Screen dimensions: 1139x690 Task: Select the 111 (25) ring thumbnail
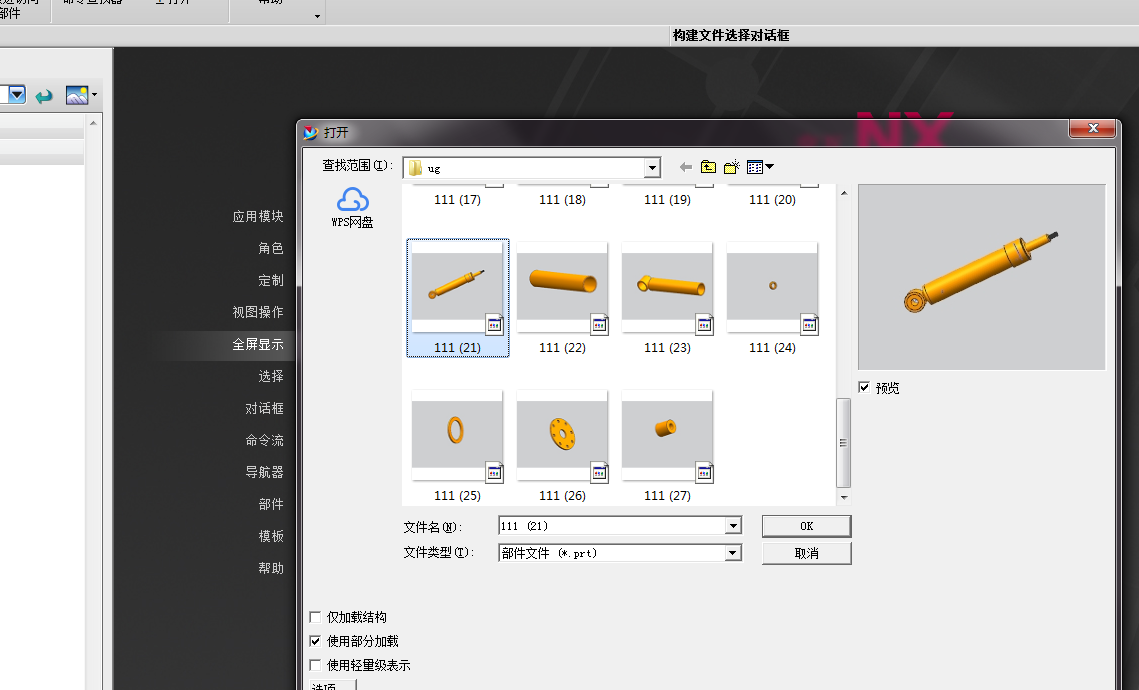[458, 435]
